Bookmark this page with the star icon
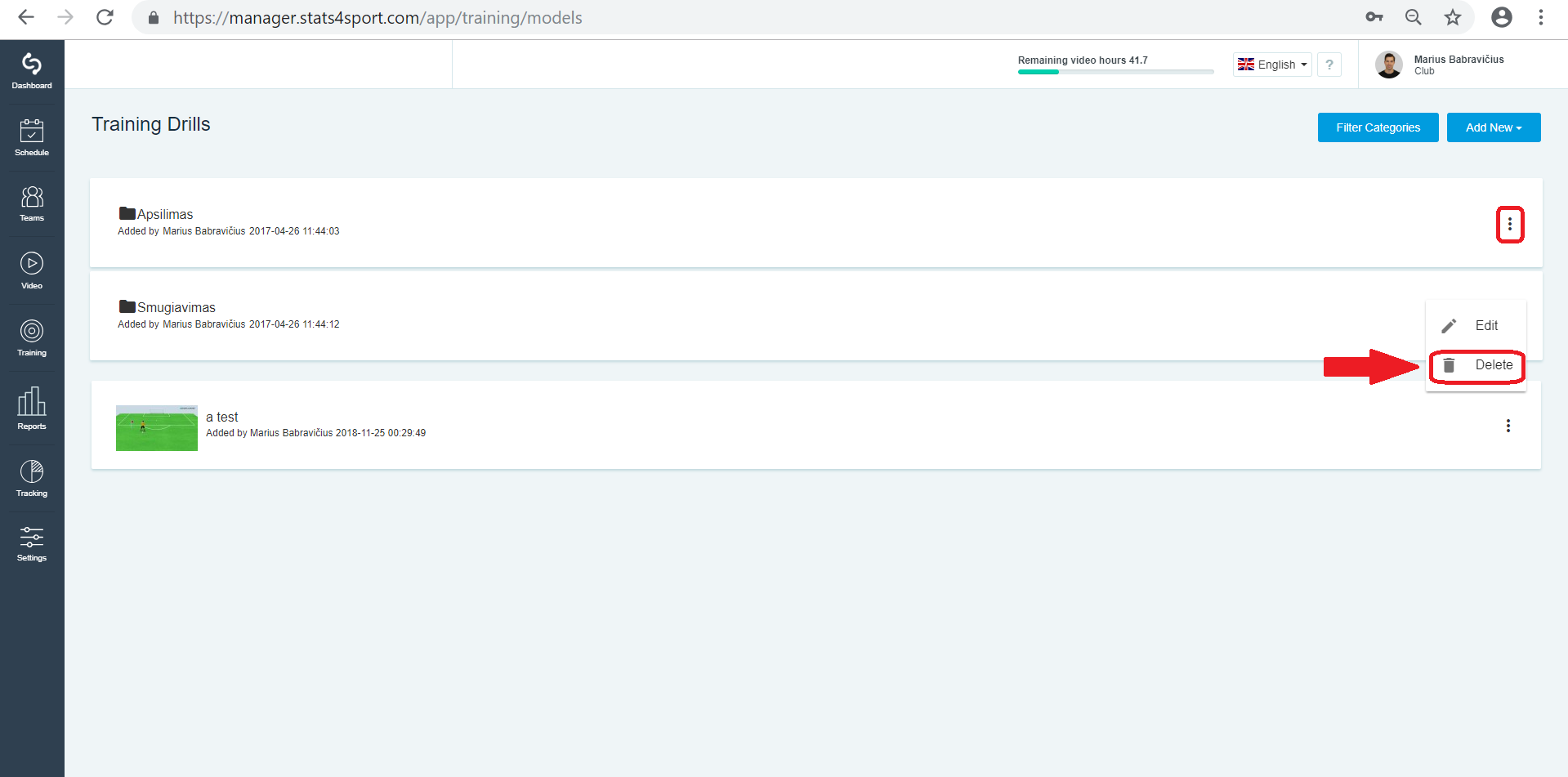 click(x=1452, y=17)
